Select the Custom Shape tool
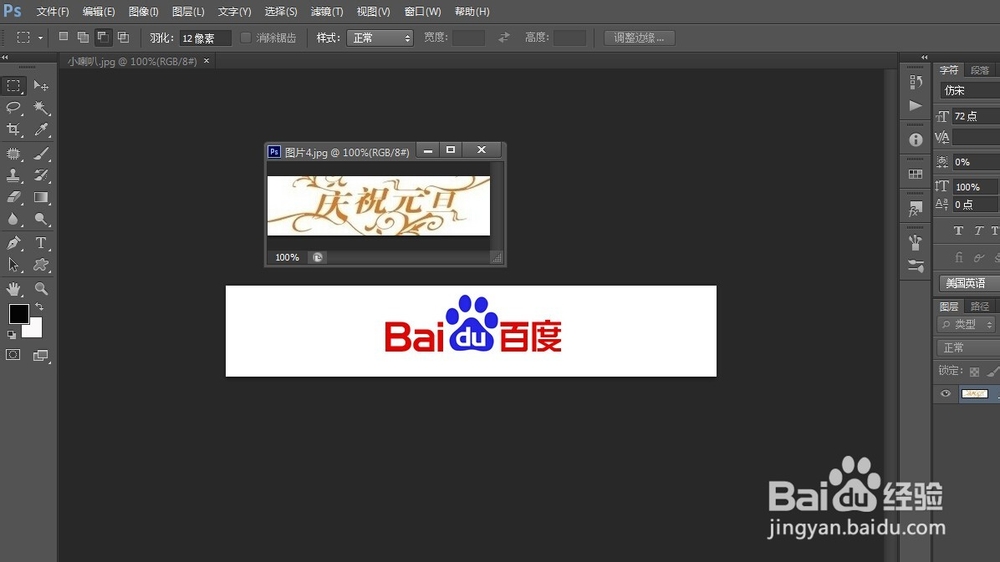The width and height of the screenshot is (1000, 562). (x=41, y=265)
